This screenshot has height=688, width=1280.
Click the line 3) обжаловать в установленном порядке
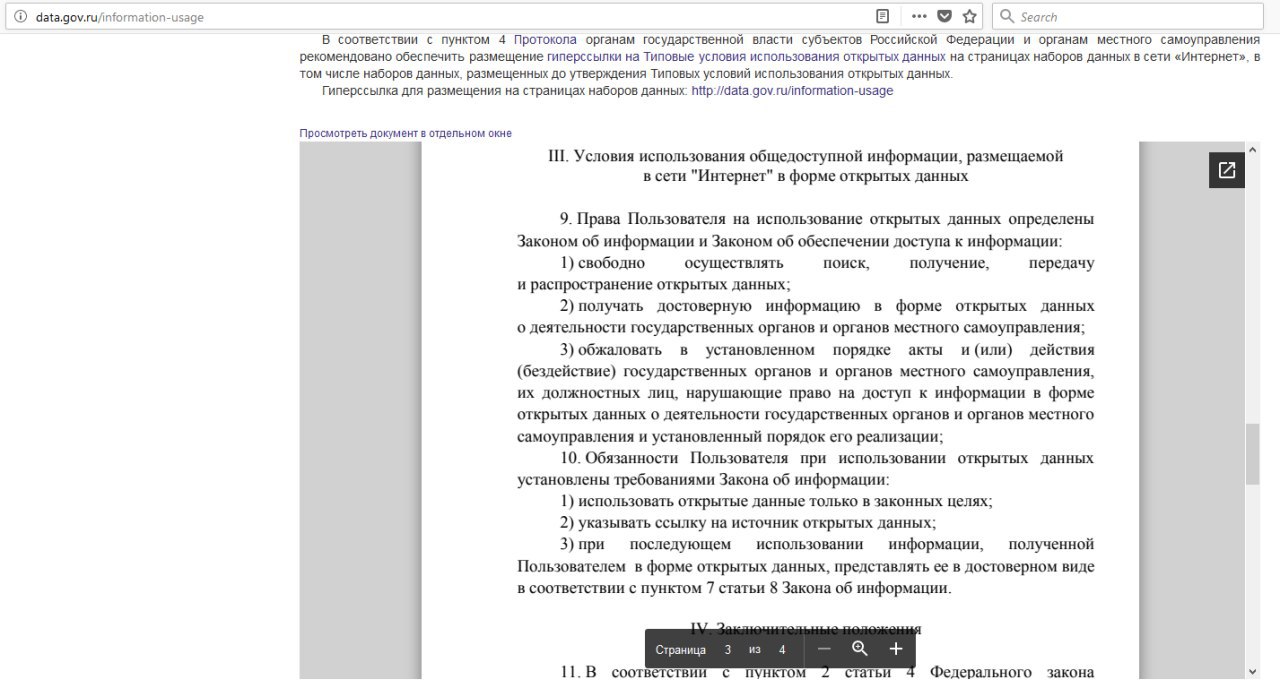[x=827, y=350]
